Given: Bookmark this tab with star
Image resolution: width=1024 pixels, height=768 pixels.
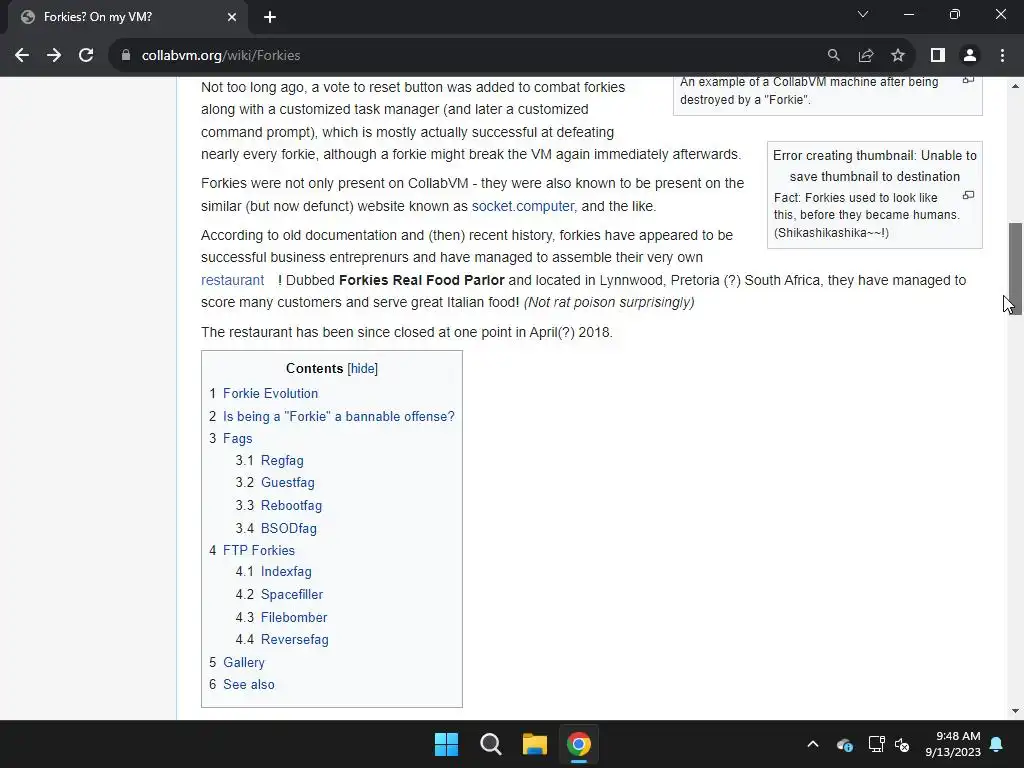Looking at the screenshot, I should tap(898, 56).
